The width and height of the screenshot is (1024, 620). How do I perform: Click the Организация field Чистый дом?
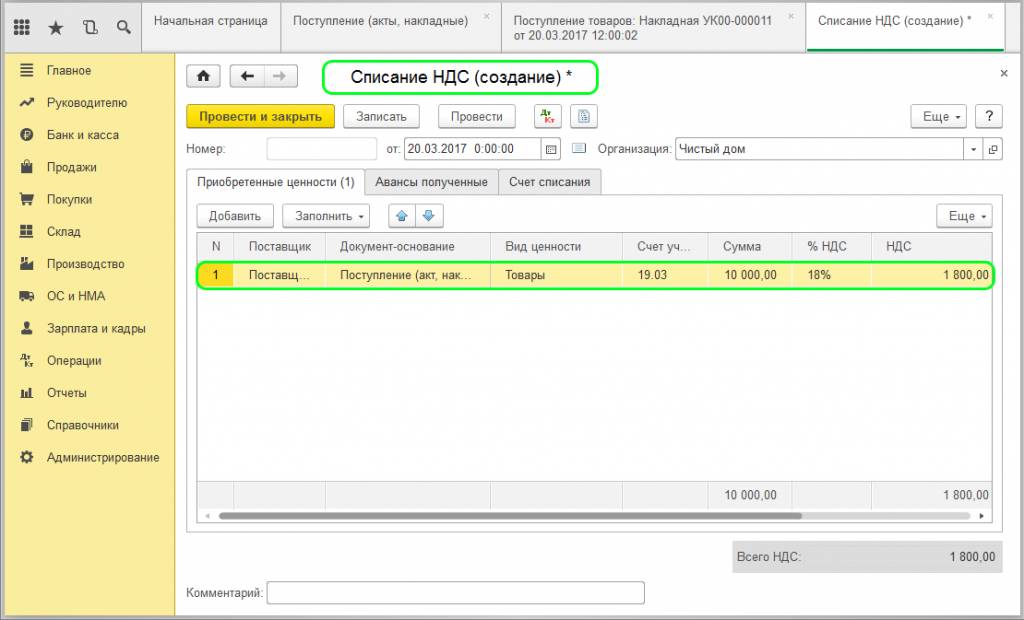(x=820, y=149)
